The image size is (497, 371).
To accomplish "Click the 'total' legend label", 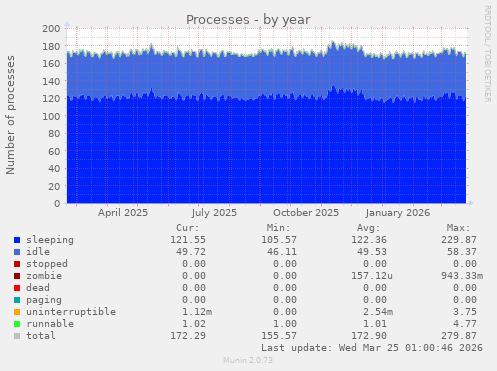I will (x=41, y=336).
